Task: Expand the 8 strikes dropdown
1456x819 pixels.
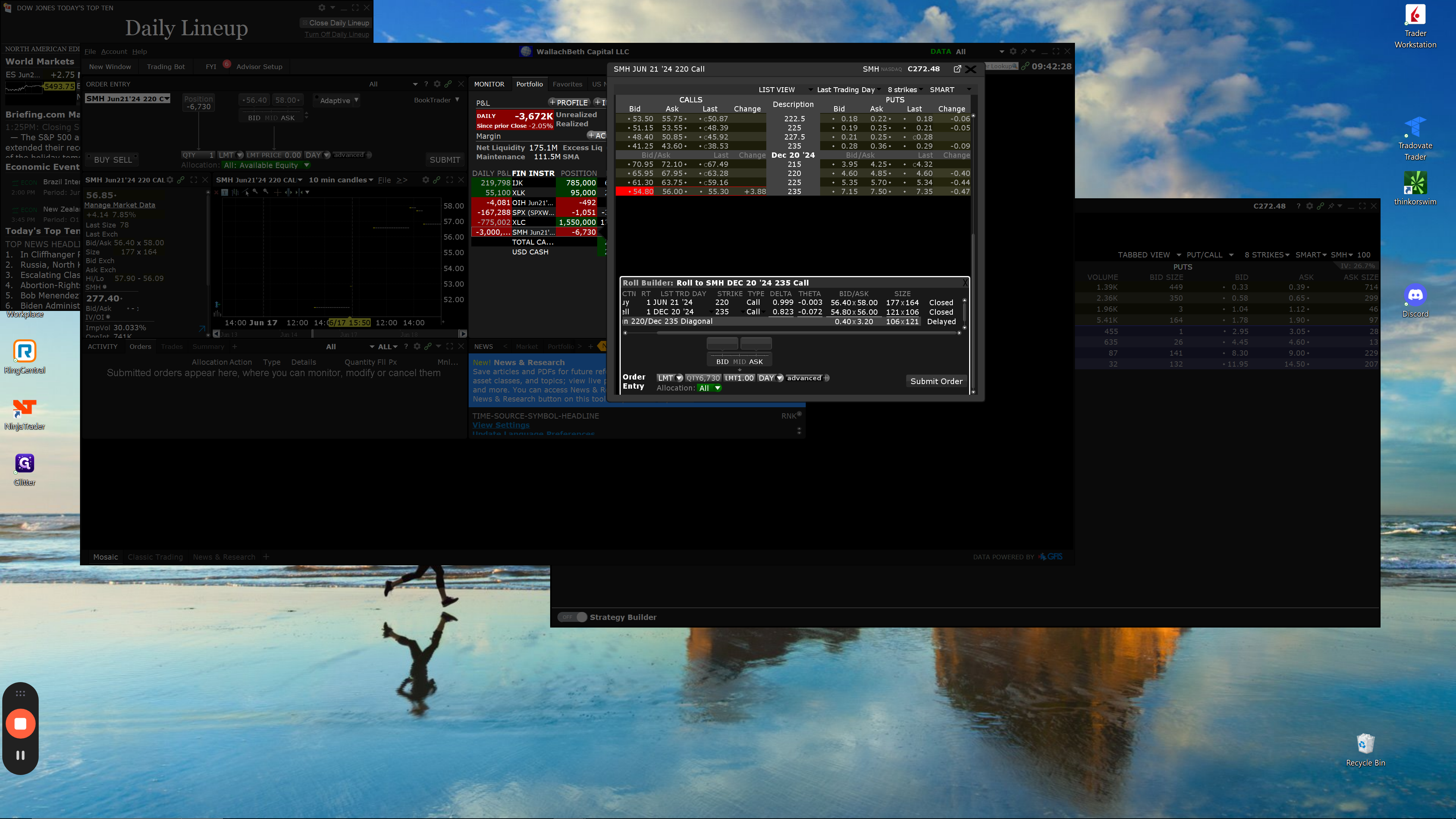Action: 904,90
